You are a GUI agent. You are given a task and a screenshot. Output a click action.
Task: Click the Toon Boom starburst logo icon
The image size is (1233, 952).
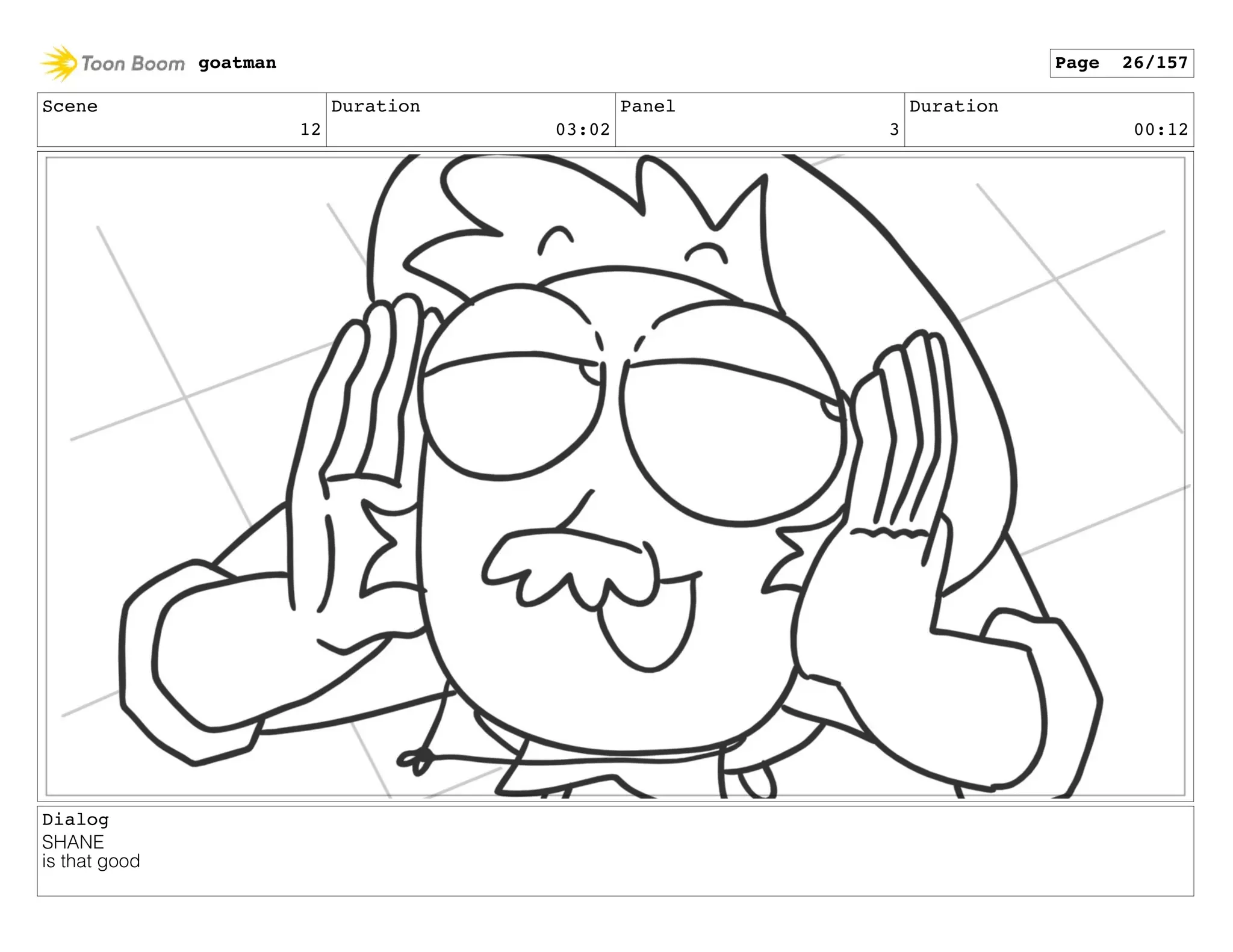pyautogui.click(x=58, y=63)
